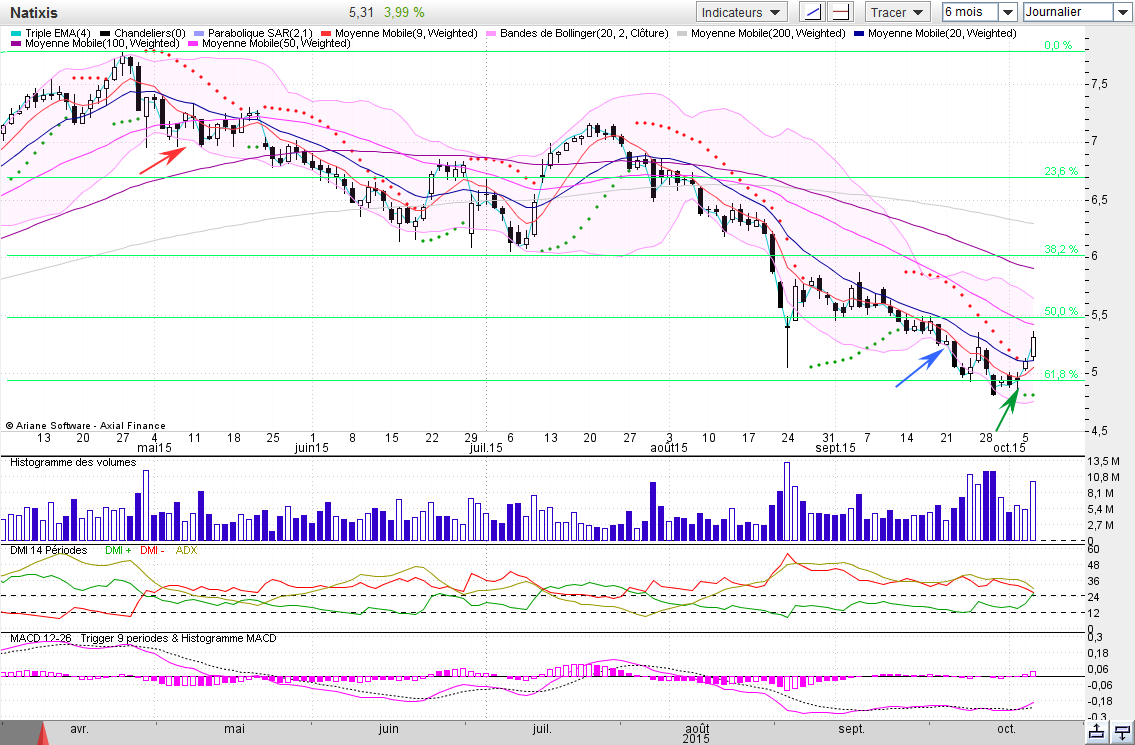Click oct. on the bottom timeline
Image resolution: width=1135 pixels, height=745 pixels.
pyautogui.click(x=1006, y=728)
